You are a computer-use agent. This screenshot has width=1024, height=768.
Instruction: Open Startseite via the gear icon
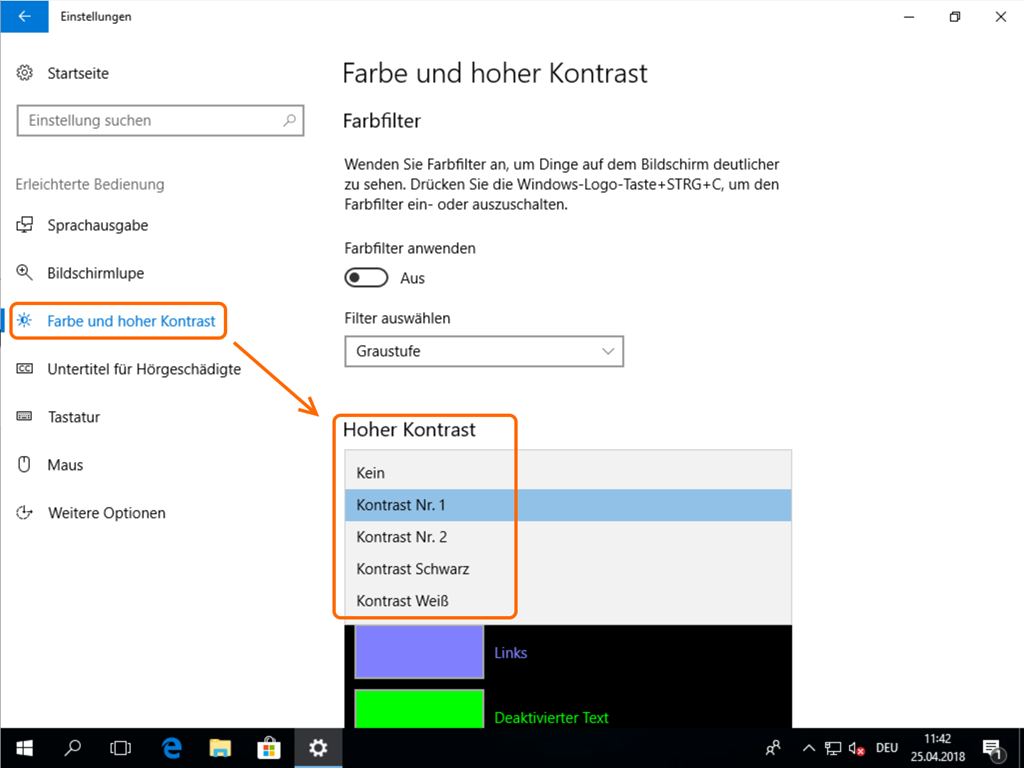point(25,73)
